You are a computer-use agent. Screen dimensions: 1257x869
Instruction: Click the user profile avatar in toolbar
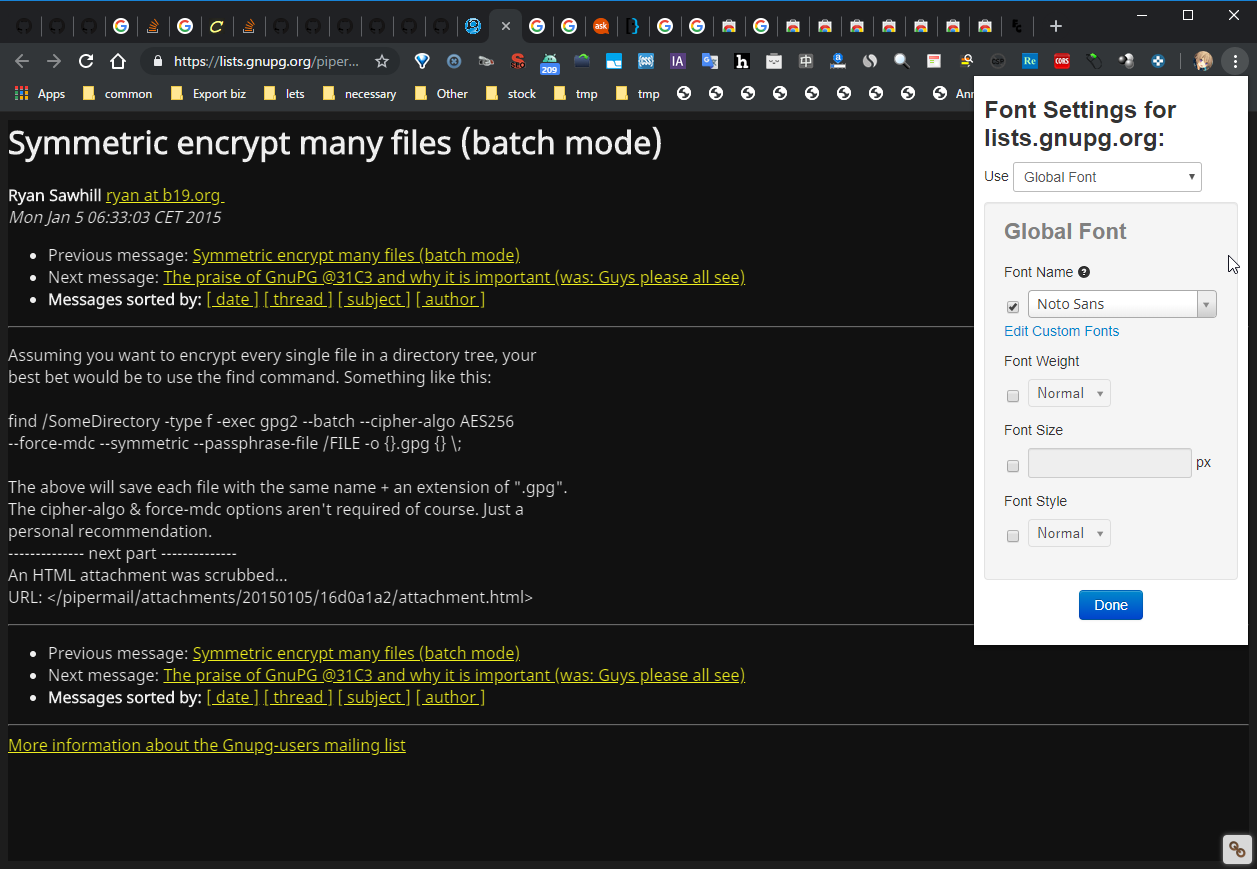(1203, 61)
